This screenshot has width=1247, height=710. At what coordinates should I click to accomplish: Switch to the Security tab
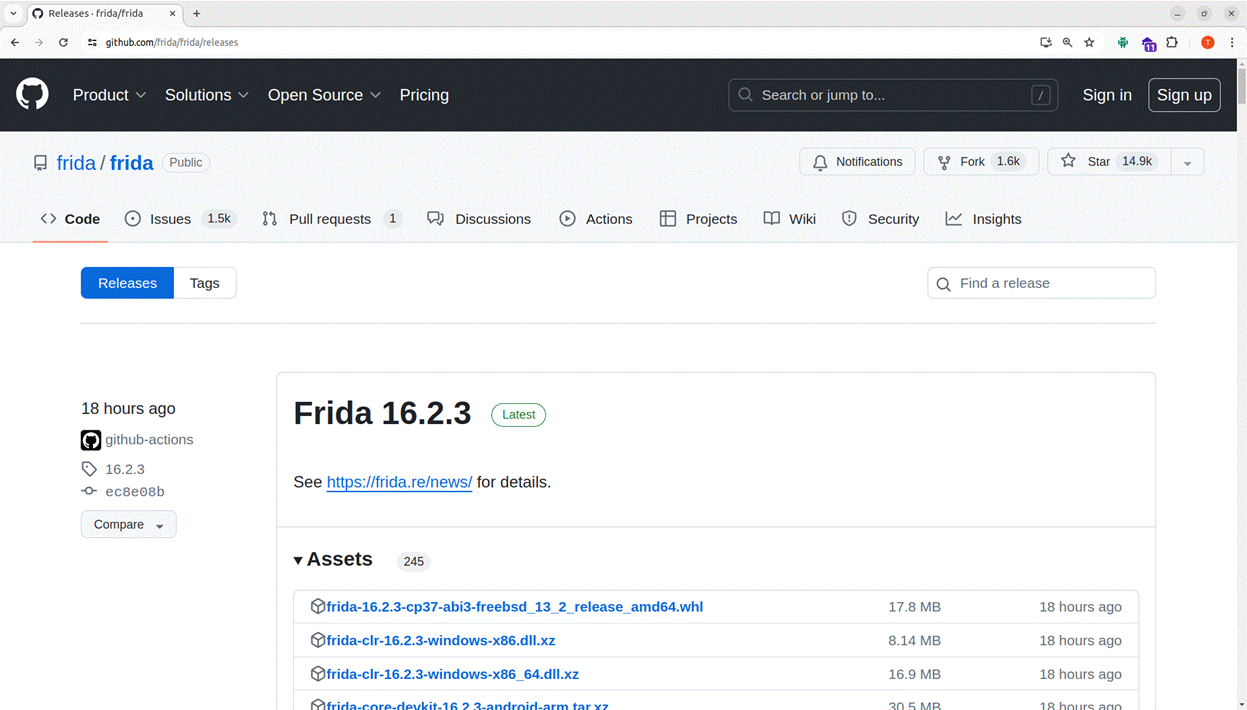[880, 219]
